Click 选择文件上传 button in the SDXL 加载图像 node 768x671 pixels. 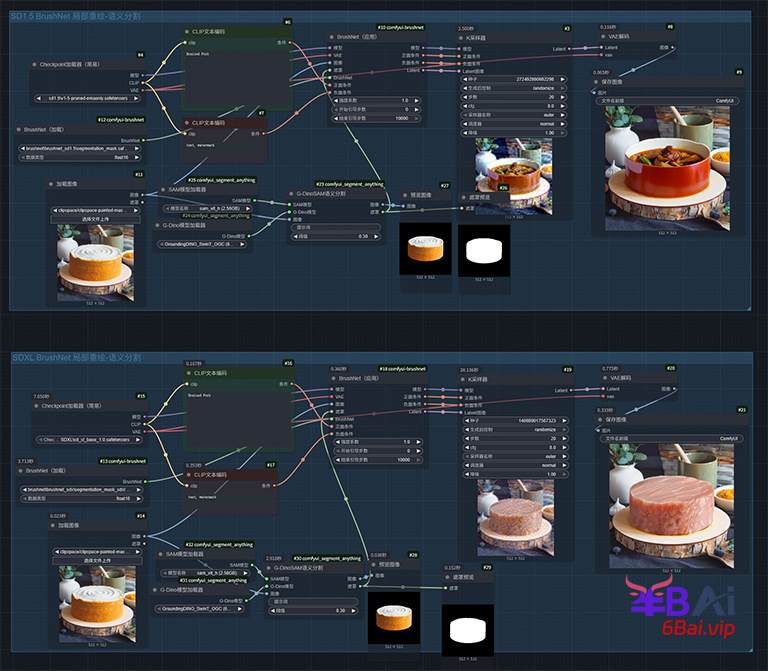[98, 562]
